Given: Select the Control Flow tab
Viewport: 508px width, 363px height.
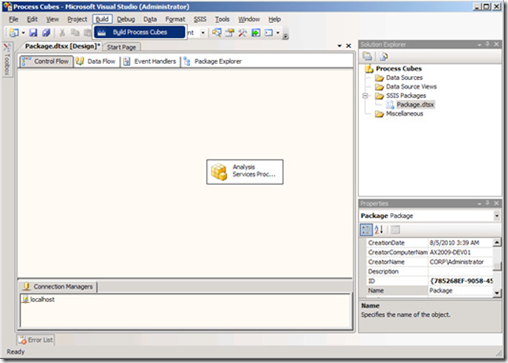Looking at the screenshot, I should click(46, 61).
